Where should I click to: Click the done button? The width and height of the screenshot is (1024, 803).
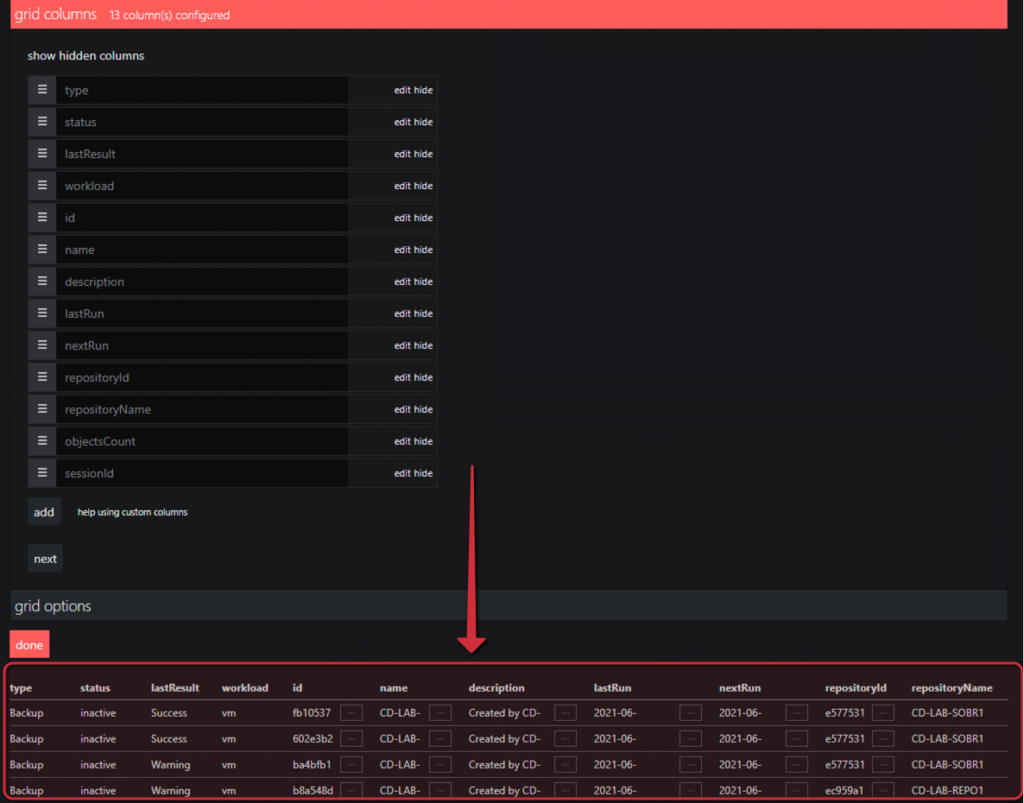tap(29, 644)
